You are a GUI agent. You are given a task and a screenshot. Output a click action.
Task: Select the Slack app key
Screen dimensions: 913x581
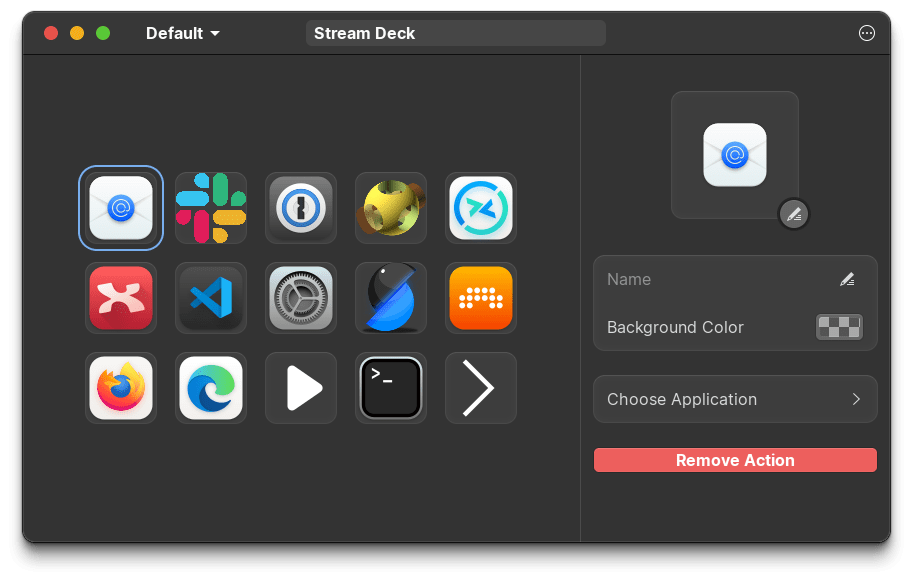(211, 208)
